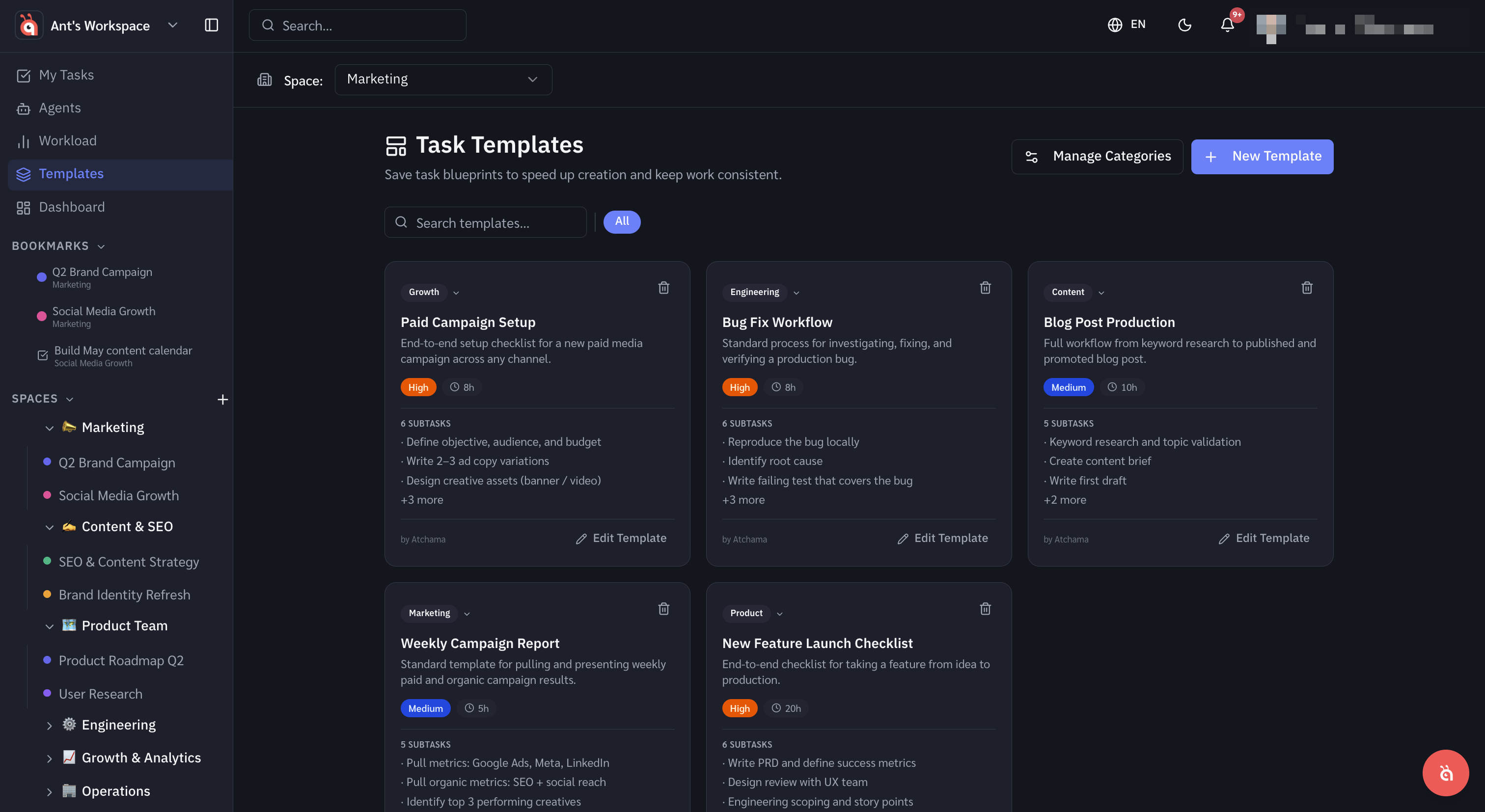Click High priority badge on New Feature Launch
This screenshot has height=812, width=1485.
click(740, 708)
